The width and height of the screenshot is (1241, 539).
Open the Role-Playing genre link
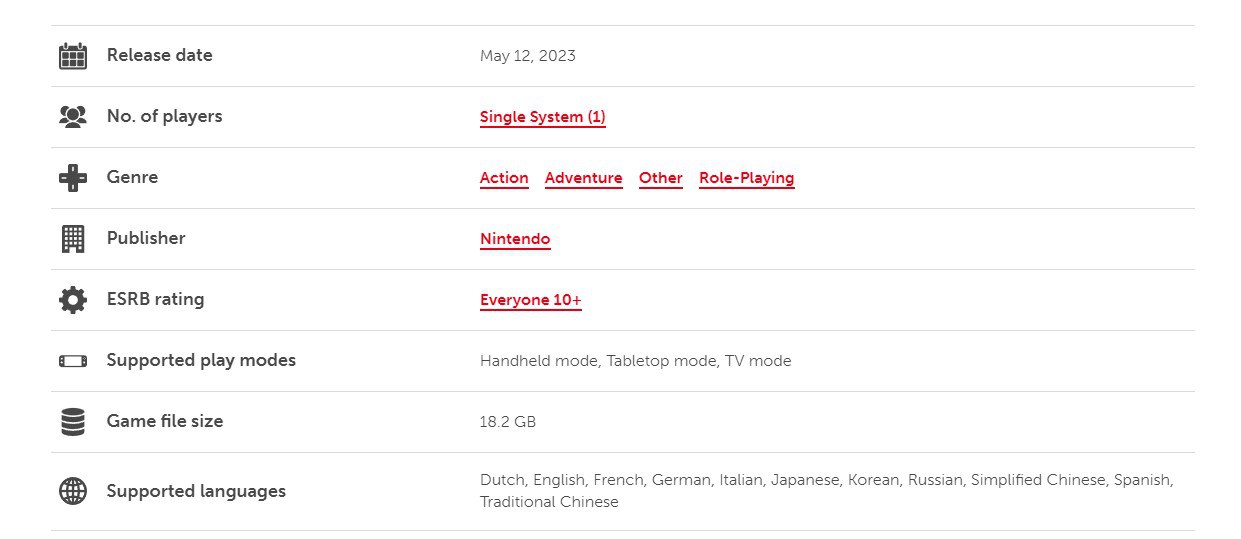[x=746, y=178]
